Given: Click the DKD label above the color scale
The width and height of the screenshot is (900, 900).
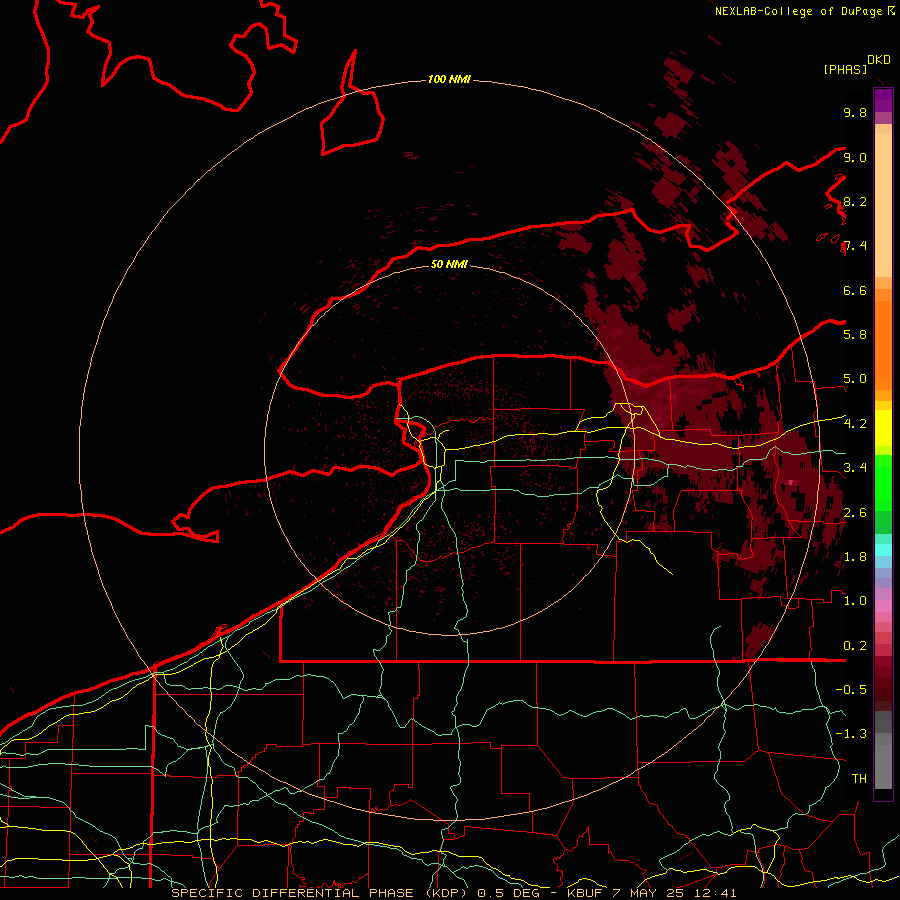Looking at the screenshot, I should tap(879, 60).
